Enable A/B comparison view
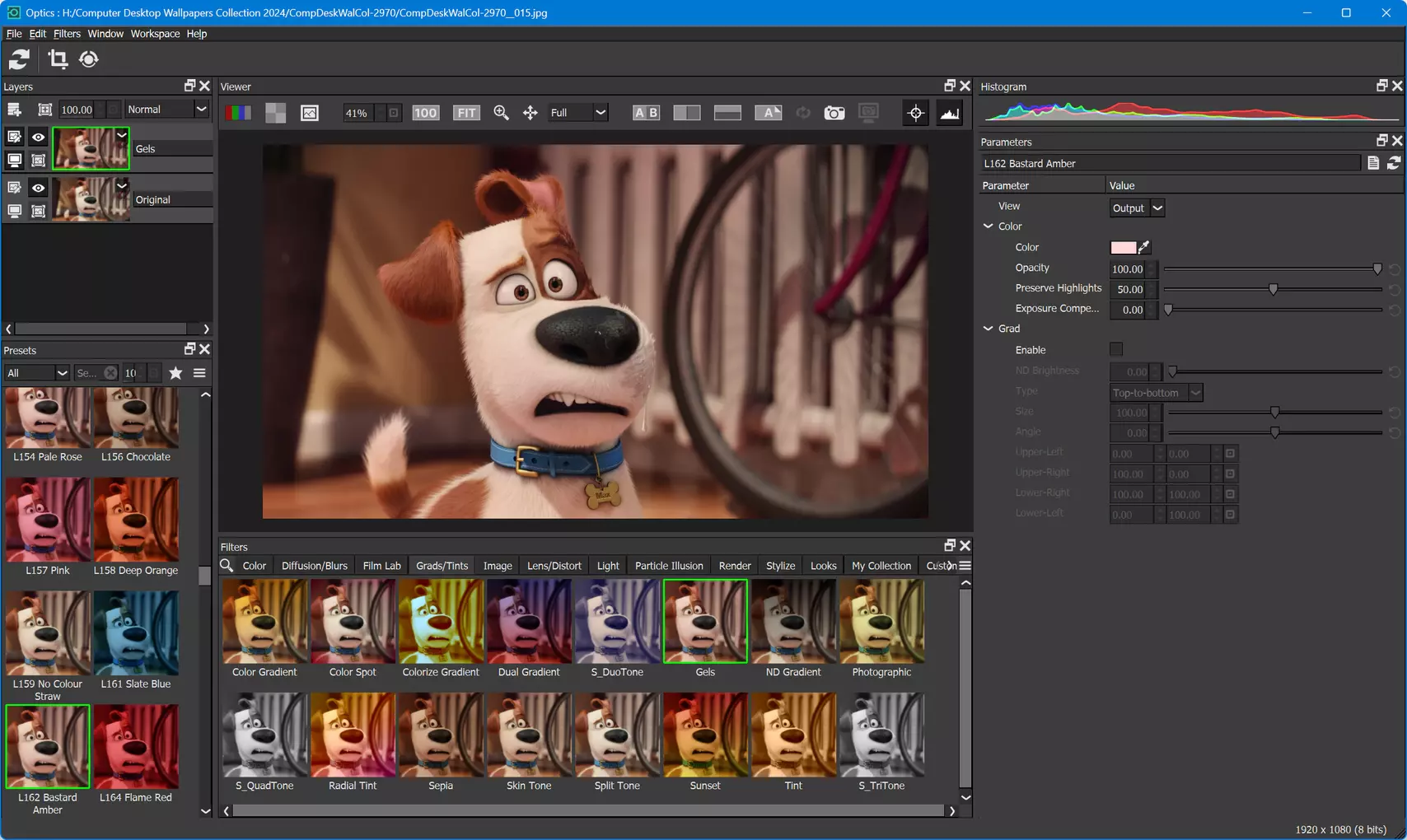The image size is (1407, 840). click(x=646, y=113)
